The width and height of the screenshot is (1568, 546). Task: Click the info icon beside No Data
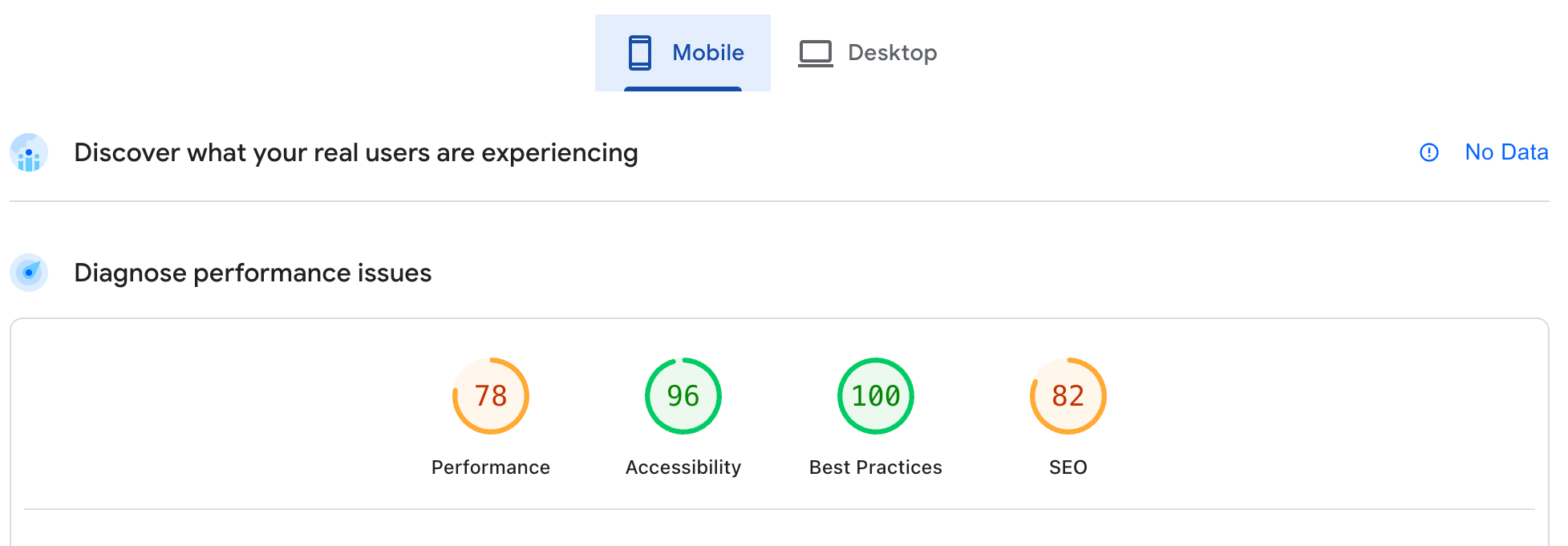tap(1428, 152)
